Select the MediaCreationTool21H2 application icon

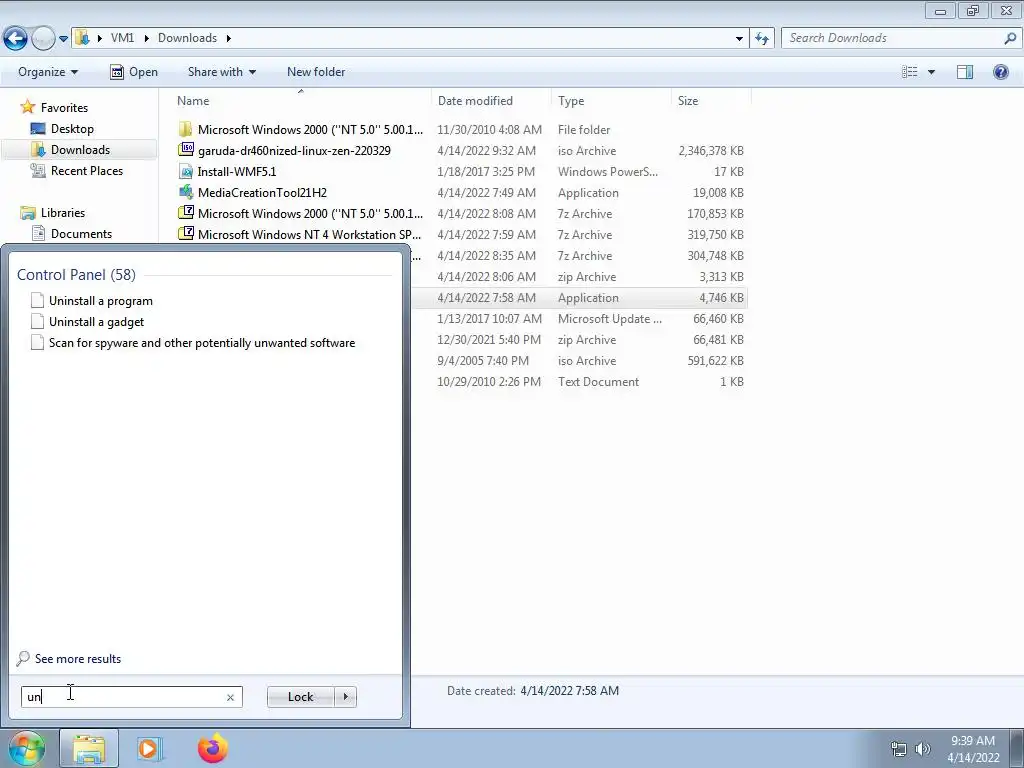point(186,192)
